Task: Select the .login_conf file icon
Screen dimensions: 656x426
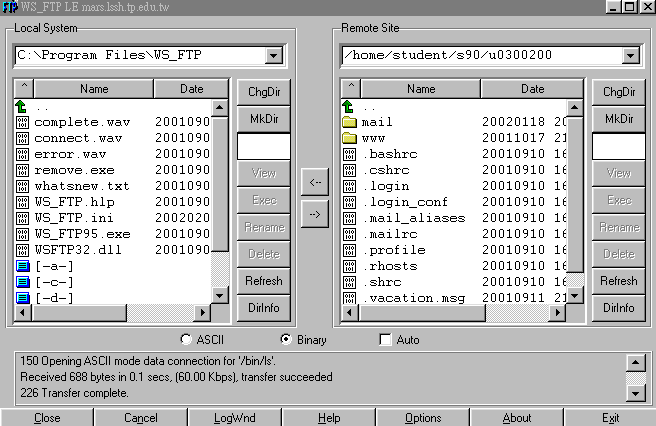Action: 349,202
